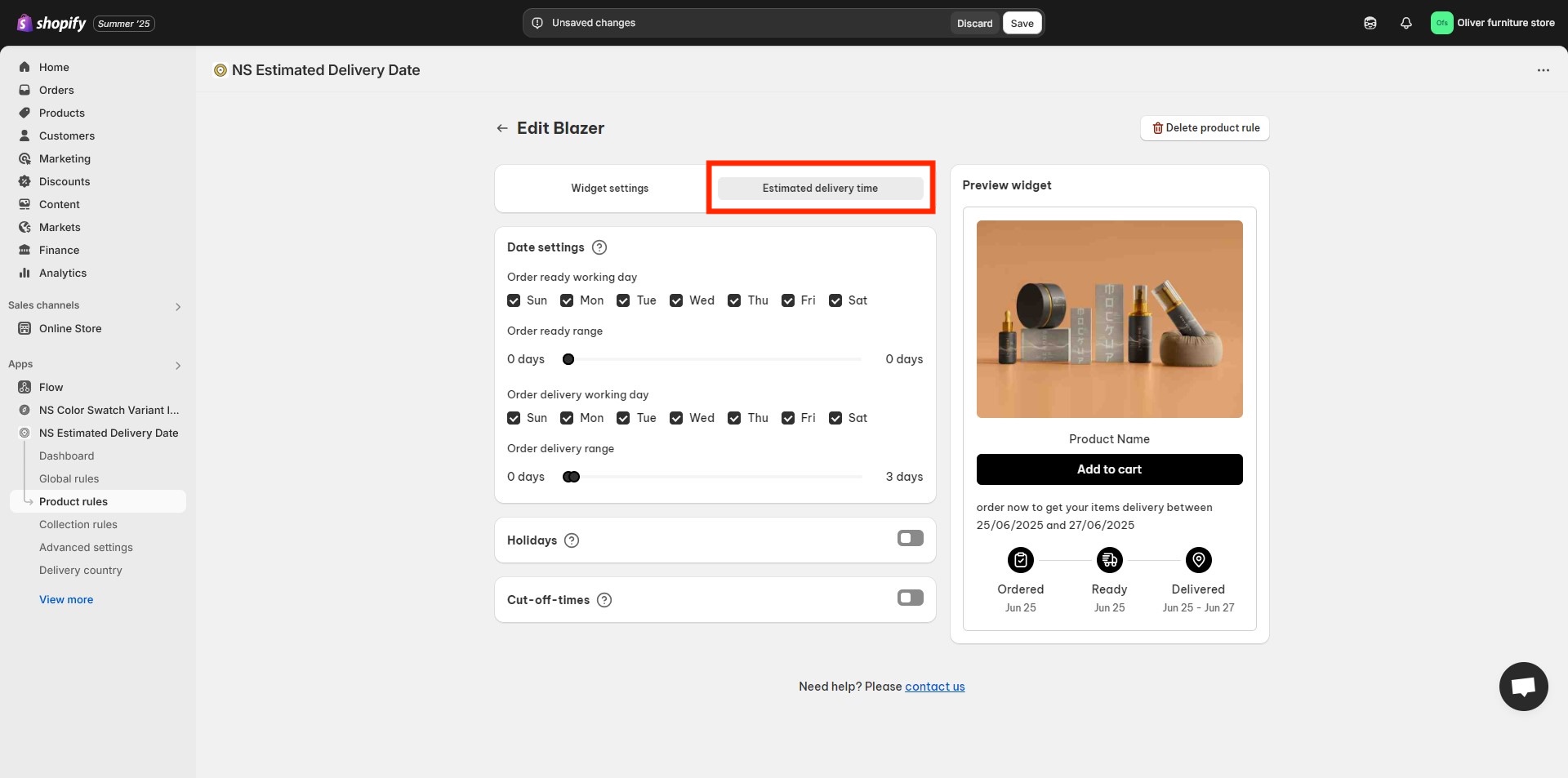Screen dimensions: 1568x778
Task: Open Oliver furniture store account avatar
Action: [x=1441, y=23]
